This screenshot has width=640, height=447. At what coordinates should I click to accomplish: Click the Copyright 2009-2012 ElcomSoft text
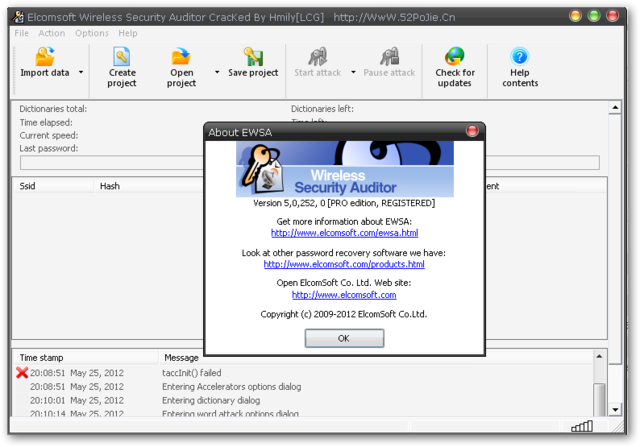[x=344, y=314]
